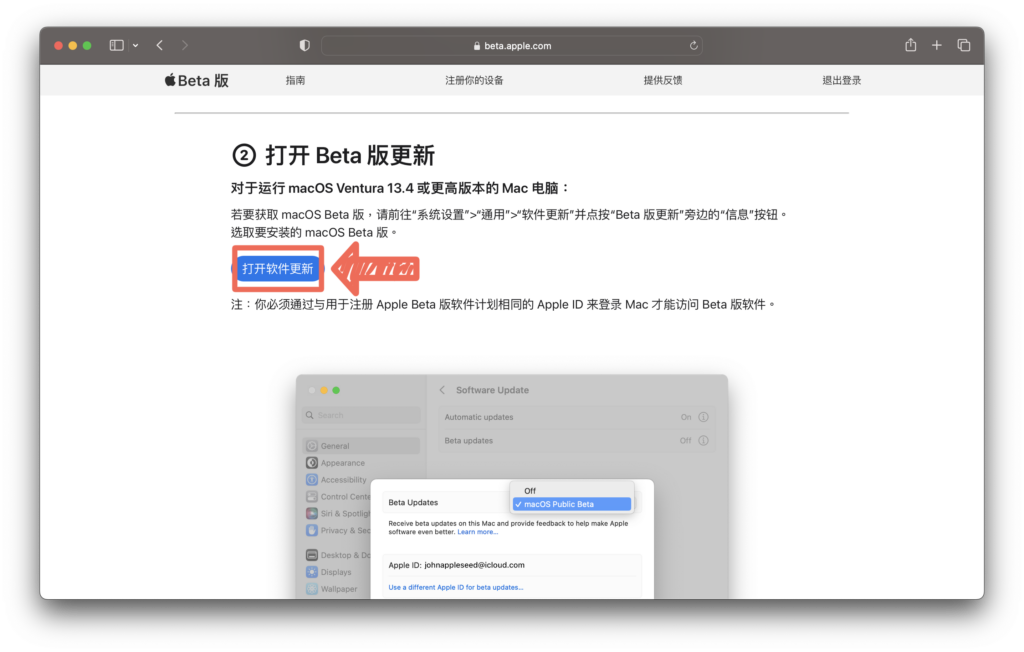This screenshot has width=1024, height=652.
Task: Select the Siri & Spotlight sidebar item
Action: point(338,513)
